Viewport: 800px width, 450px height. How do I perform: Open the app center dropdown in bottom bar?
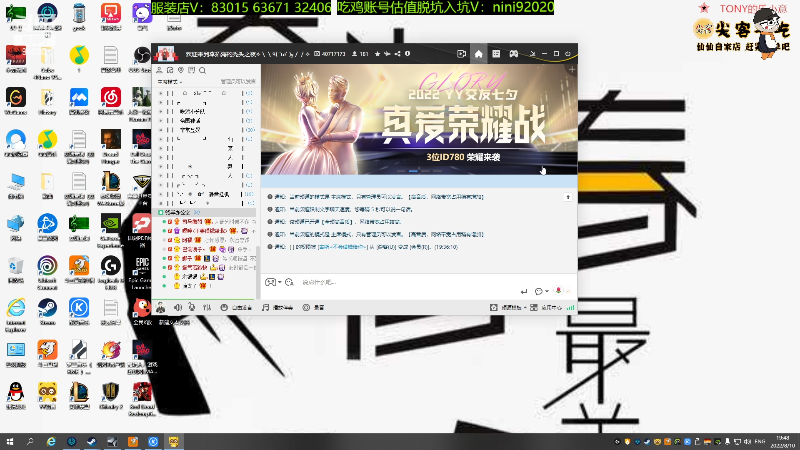(545, 308)
